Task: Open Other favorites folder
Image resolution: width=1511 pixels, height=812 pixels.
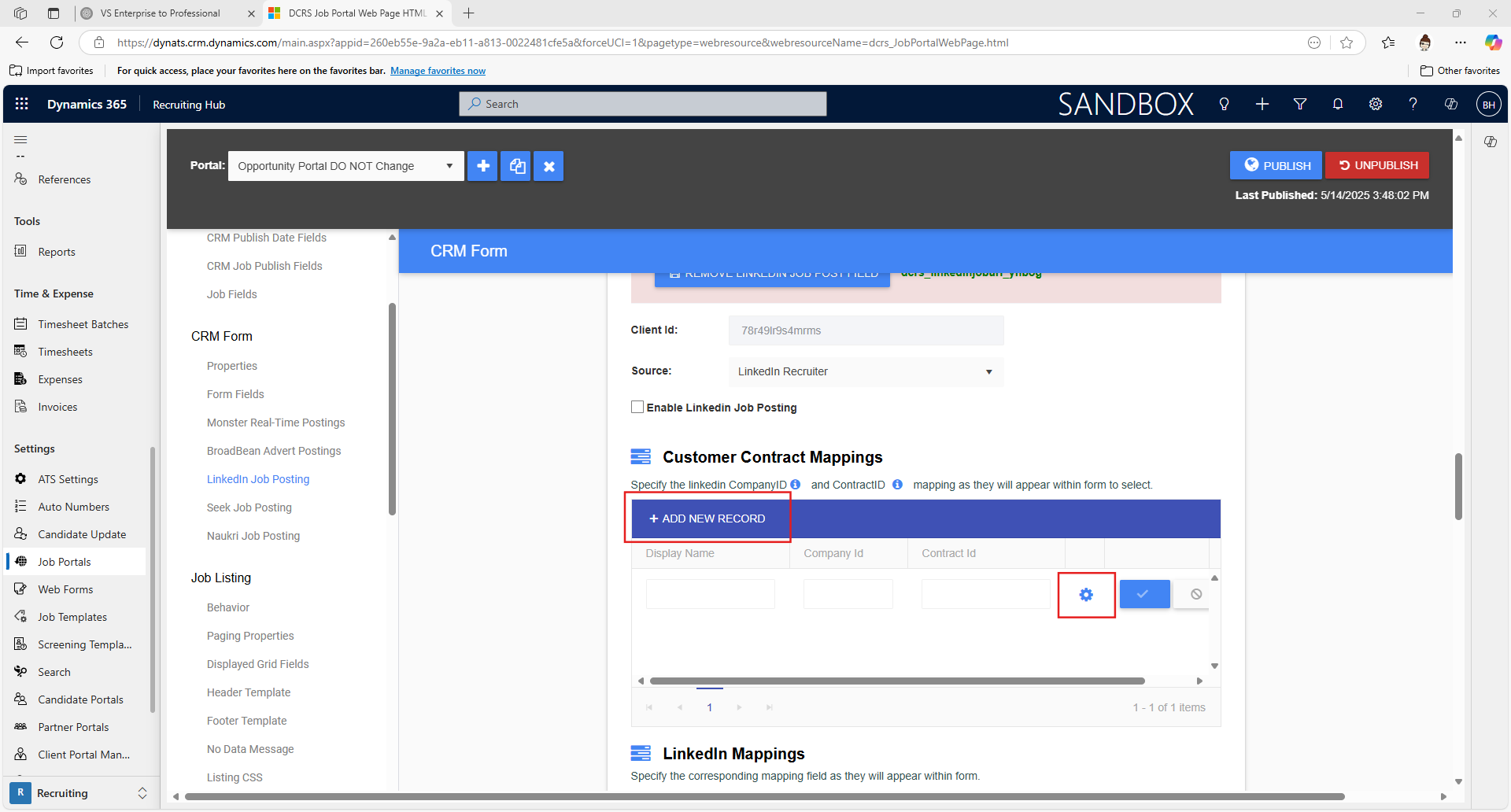Action: (x=1460, y=71)
